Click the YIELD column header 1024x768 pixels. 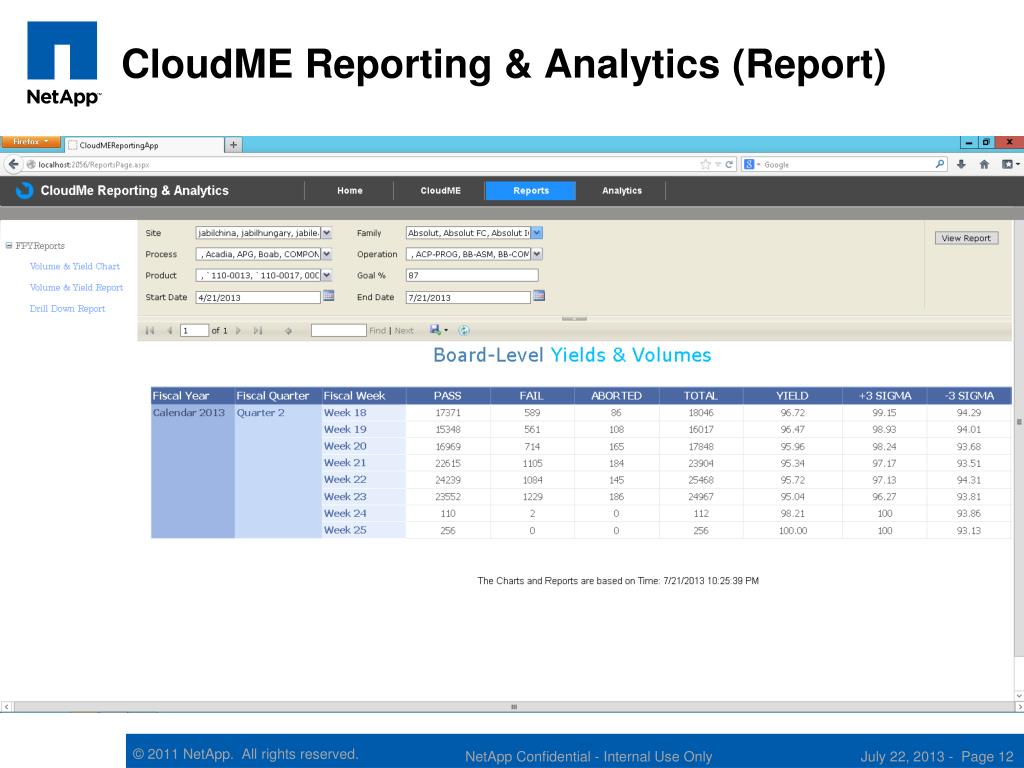pos(792,396)
